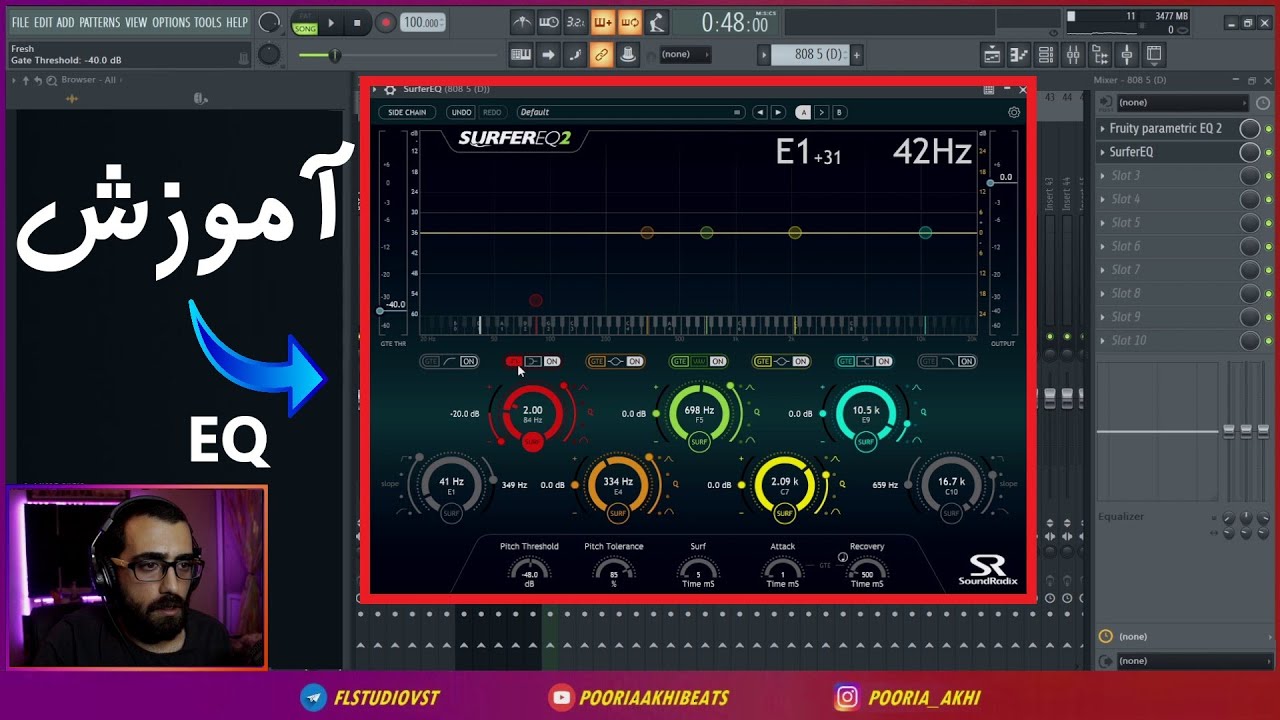Go to previous SurferEQ preset arrow

point(760,112)
